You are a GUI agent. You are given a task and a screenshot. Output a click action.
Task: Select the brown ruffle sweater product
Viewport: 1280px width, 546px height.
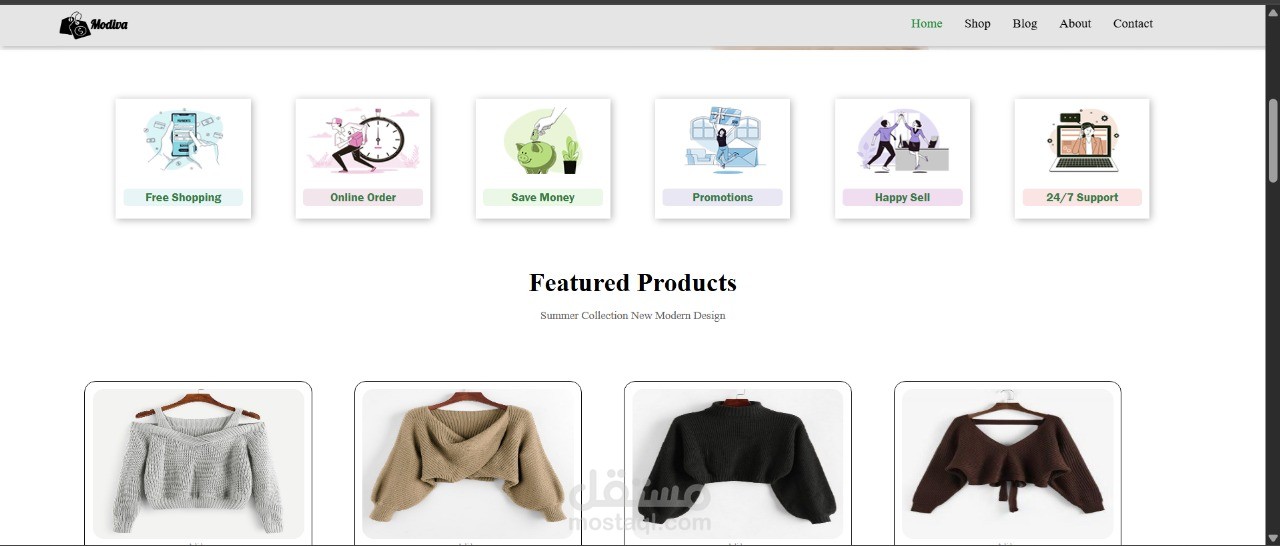[x=1007, y=464]
